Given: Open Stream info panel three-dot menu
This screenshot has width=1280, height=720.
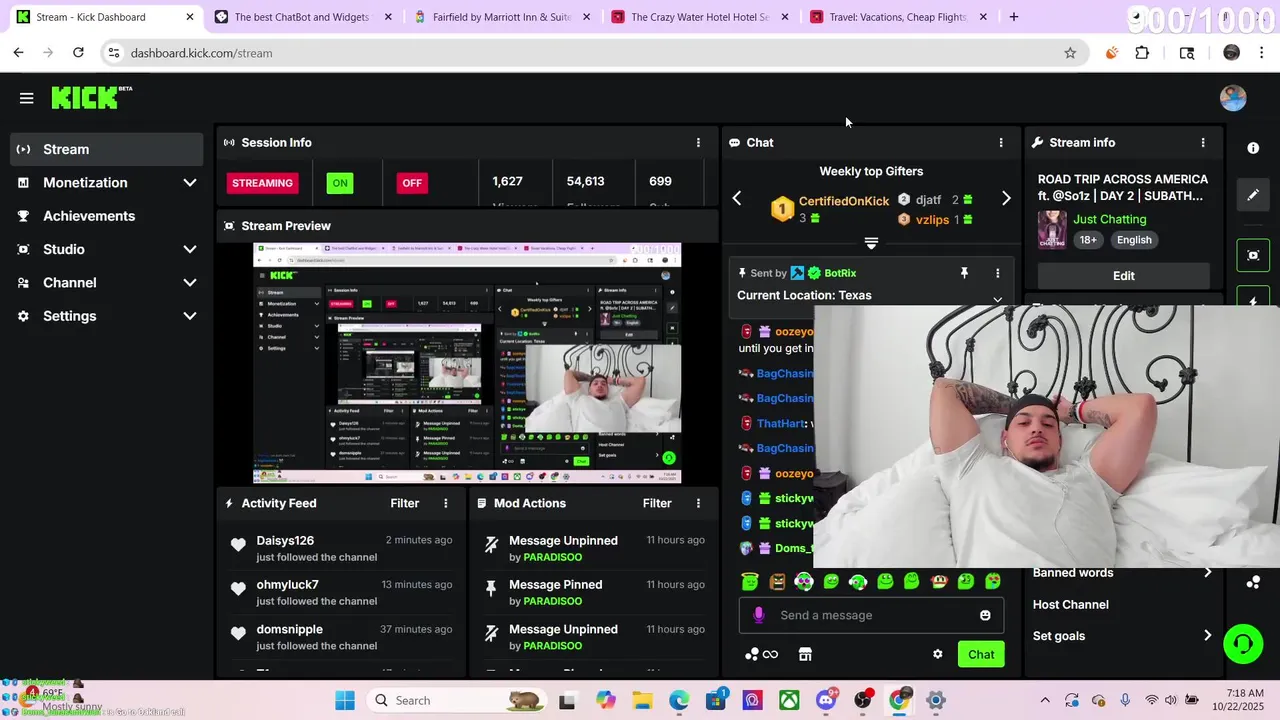Looking at the screenshot, I should pos(1203,143).
